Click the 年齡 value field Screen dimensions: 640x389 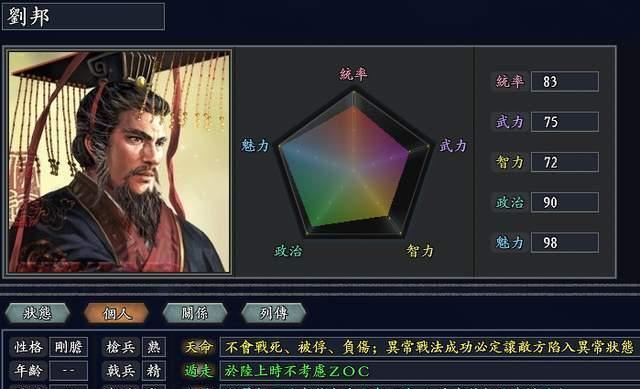(69, 371)
